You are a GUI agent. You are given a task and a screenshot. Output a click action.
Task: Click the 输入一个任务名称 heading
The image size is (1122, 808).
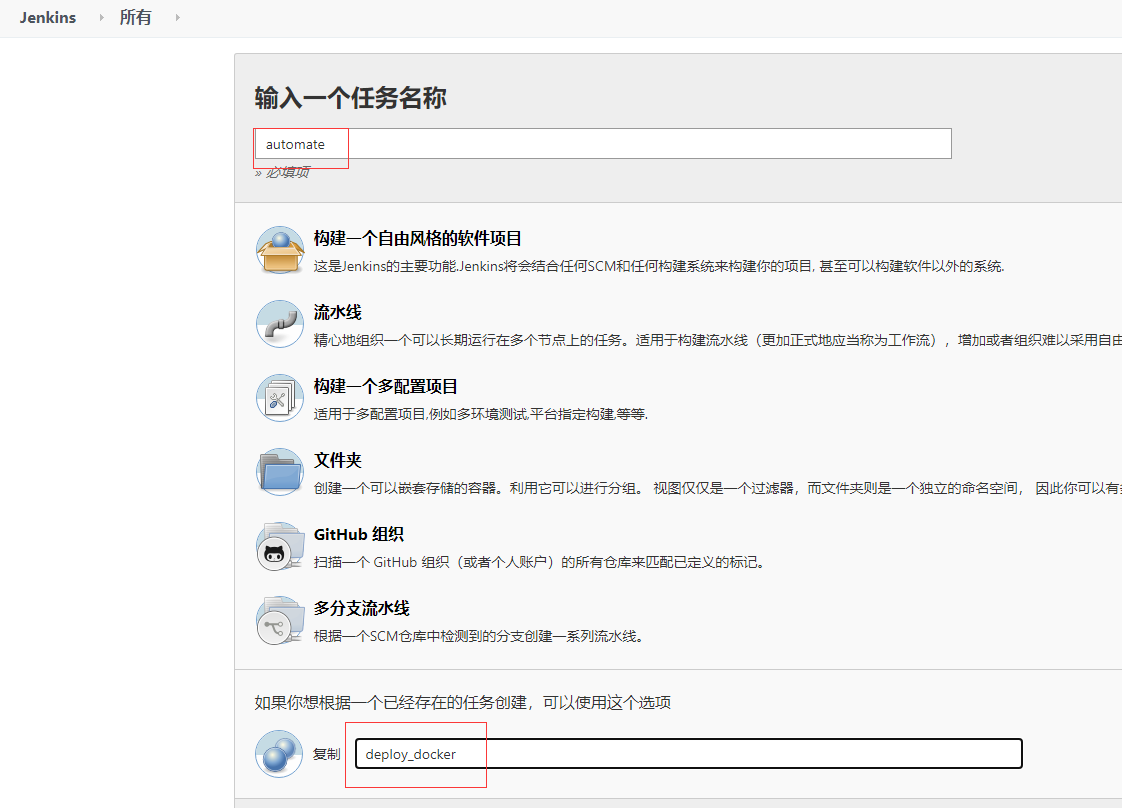[351, 98]
